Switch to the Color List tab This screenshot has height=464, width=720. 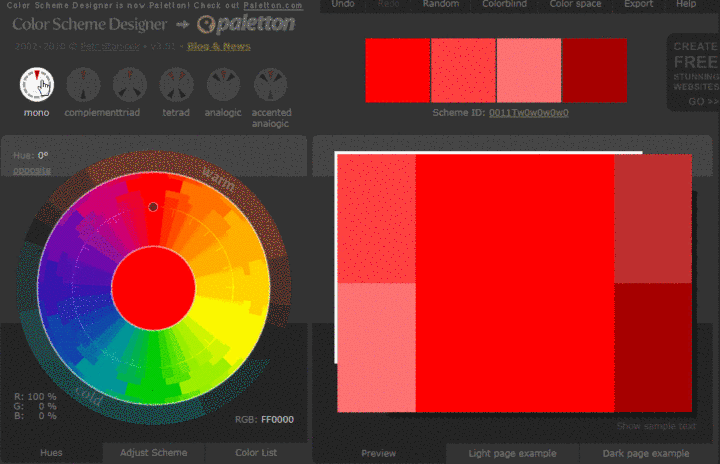(256, 453)
